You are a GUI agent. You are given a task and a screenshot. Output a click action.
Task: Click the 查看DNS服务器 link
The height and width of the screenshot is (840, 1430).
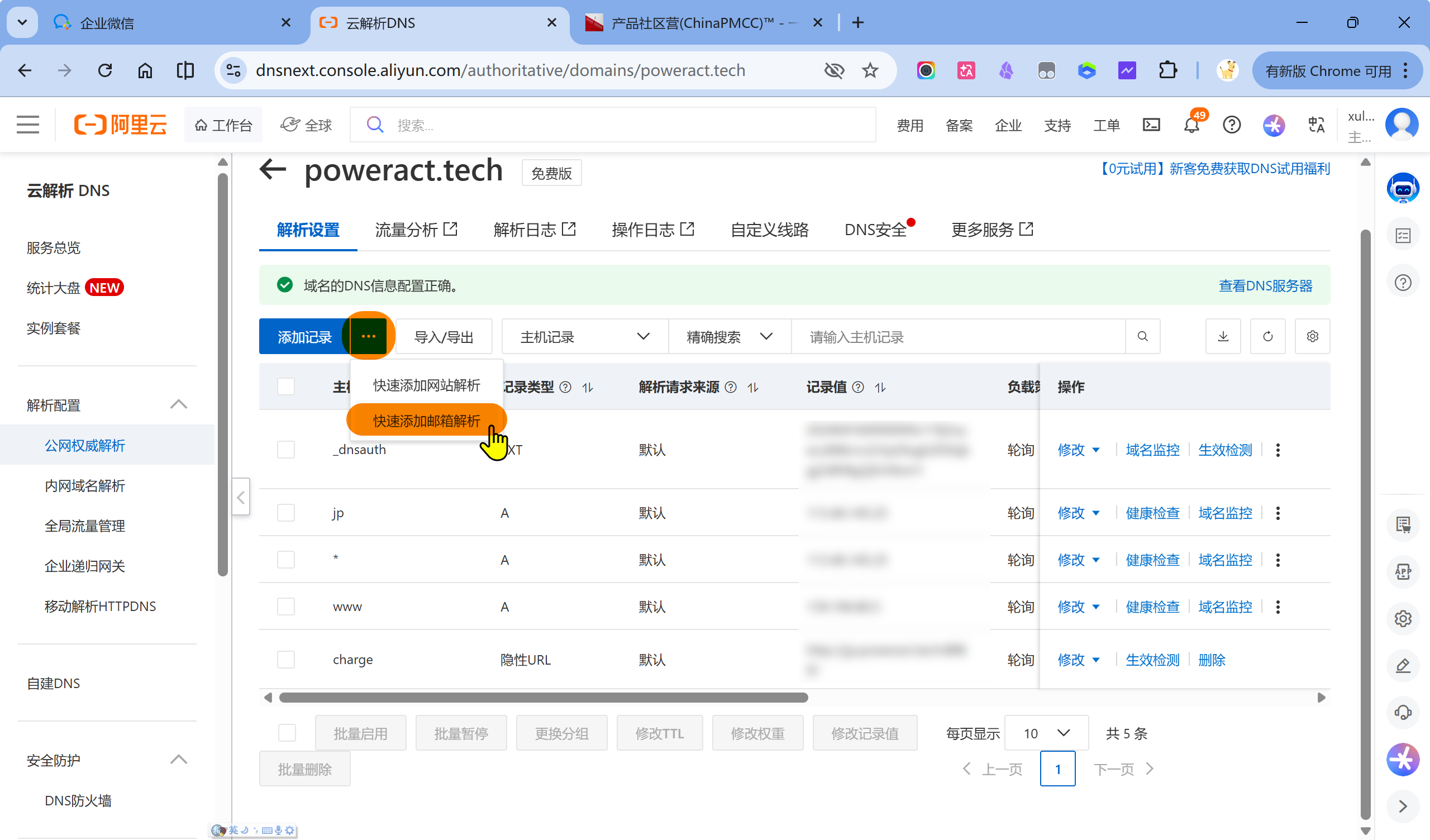coord(1265,285)
